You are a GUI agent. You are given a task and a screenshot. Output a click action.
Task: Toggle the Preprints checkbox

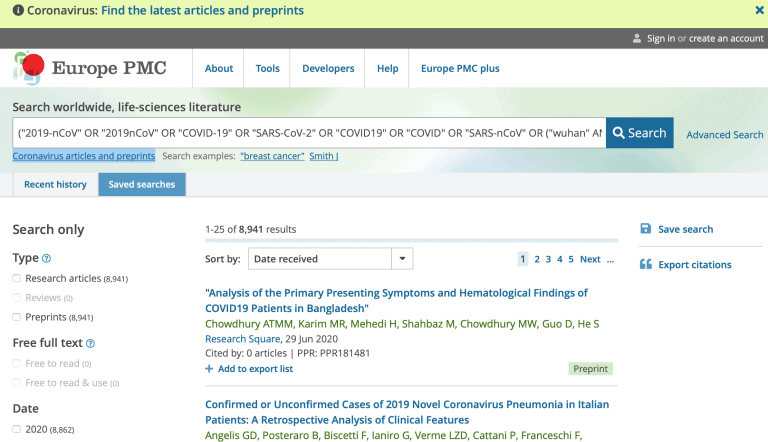(x=17, y=317)
